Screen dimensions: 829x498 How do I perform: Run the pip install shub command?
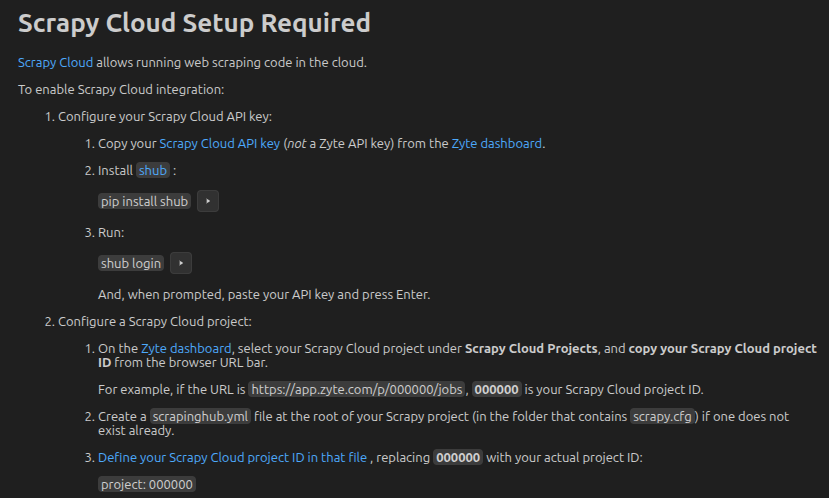point(208,201)
